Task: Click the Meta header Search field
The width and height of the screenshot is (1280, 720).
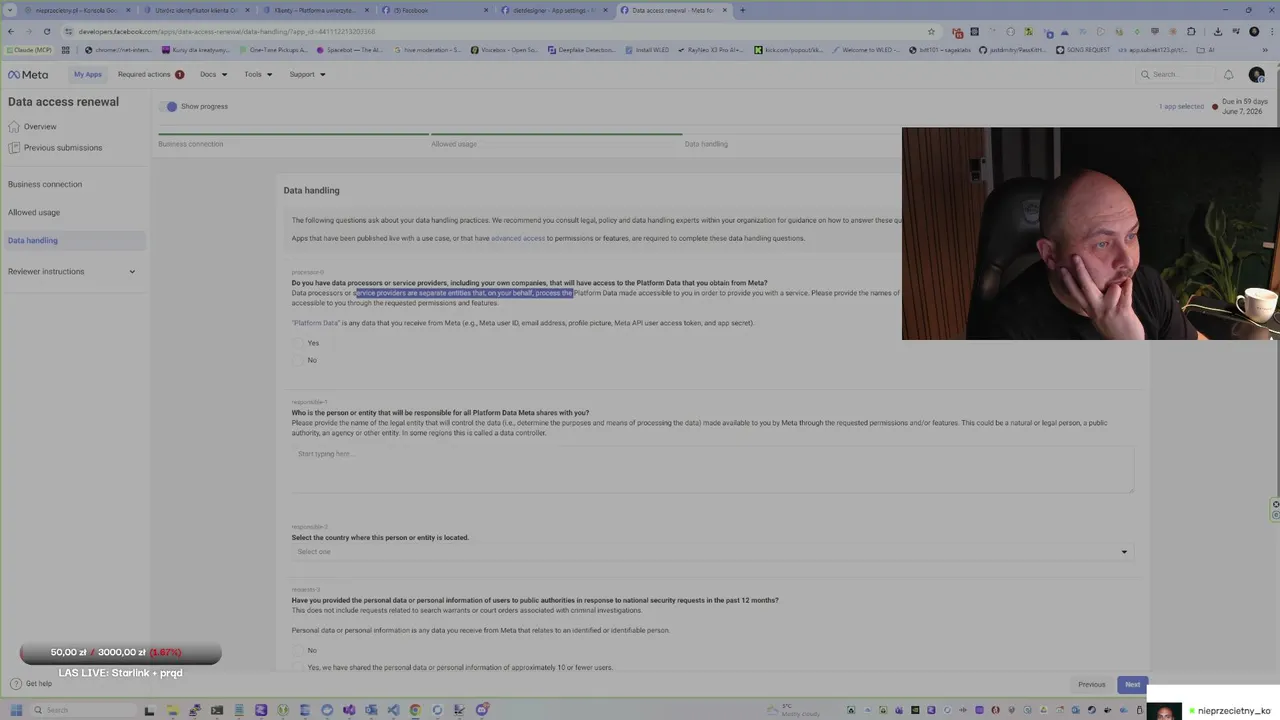Action: (x=1175, y=74)
